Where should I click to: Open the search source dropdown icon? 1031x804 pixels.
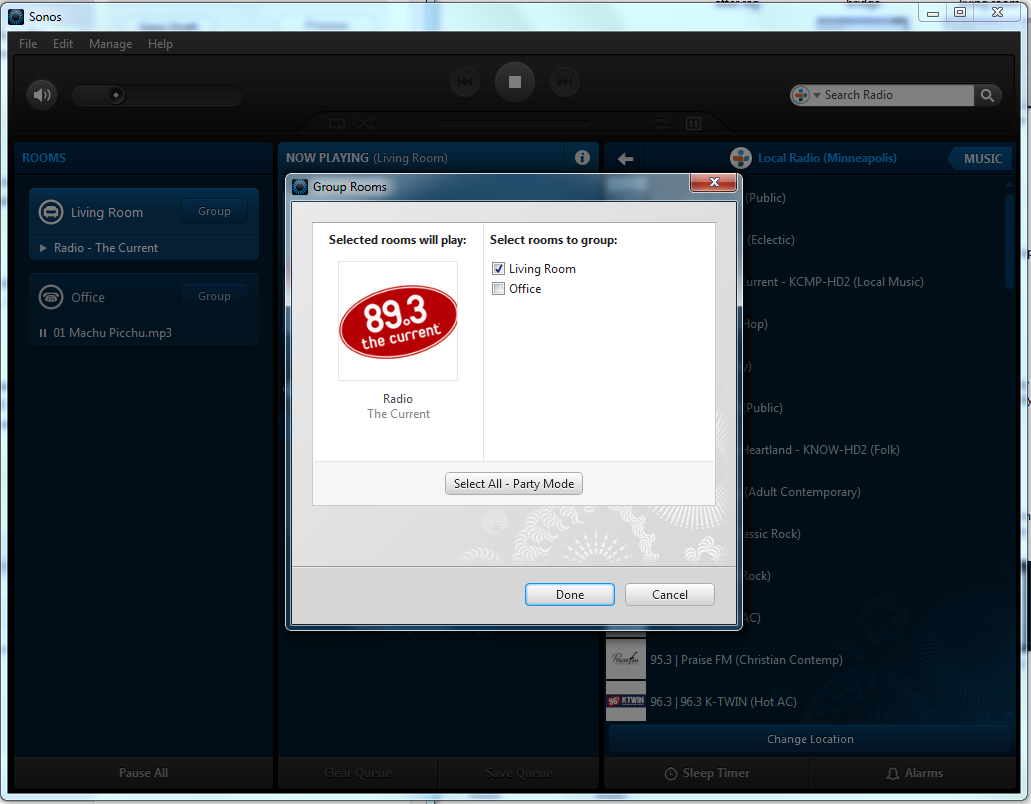coord(806,95)
